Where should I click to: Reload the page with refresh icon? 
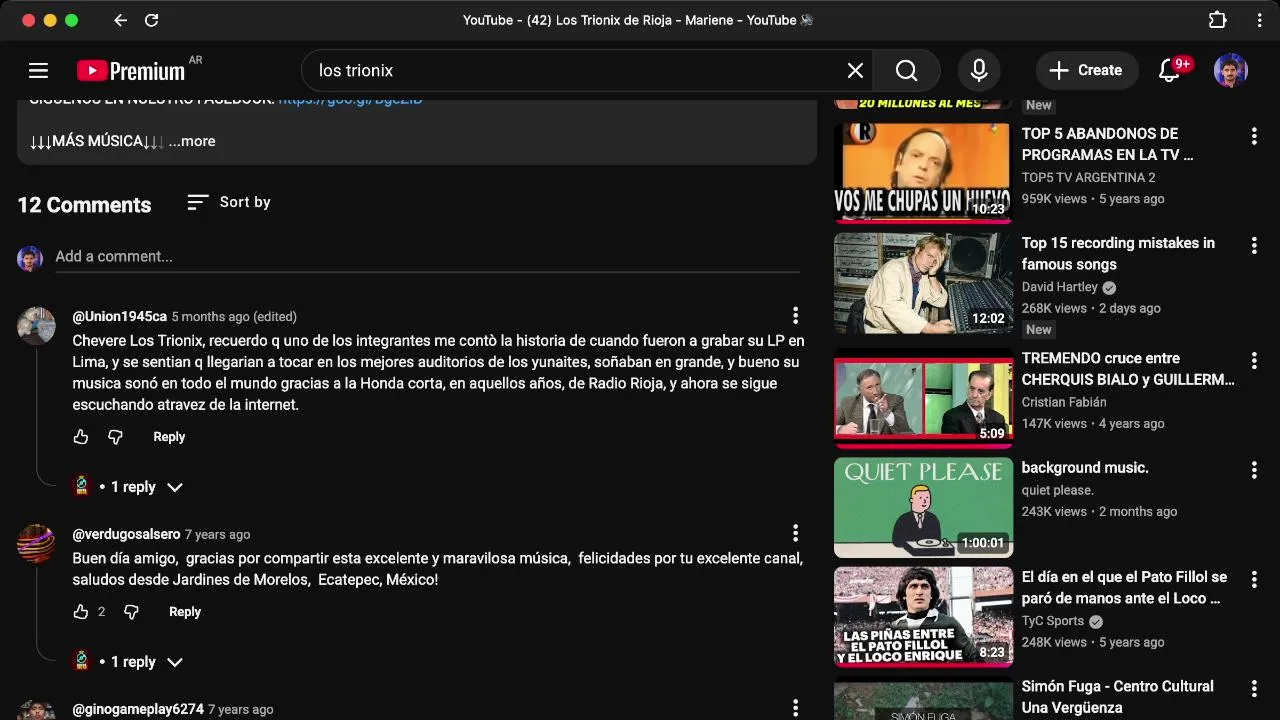pyautogui.click(x=152, y=20)
